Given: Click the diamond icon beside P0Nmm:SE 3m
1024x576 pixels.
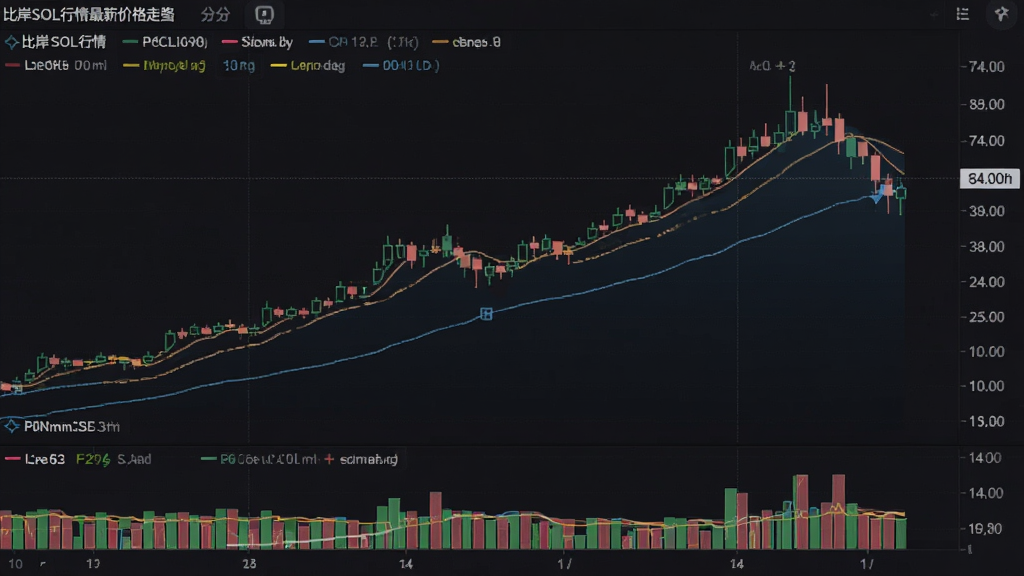Looking at the screenshot, I should coord(11,426).
